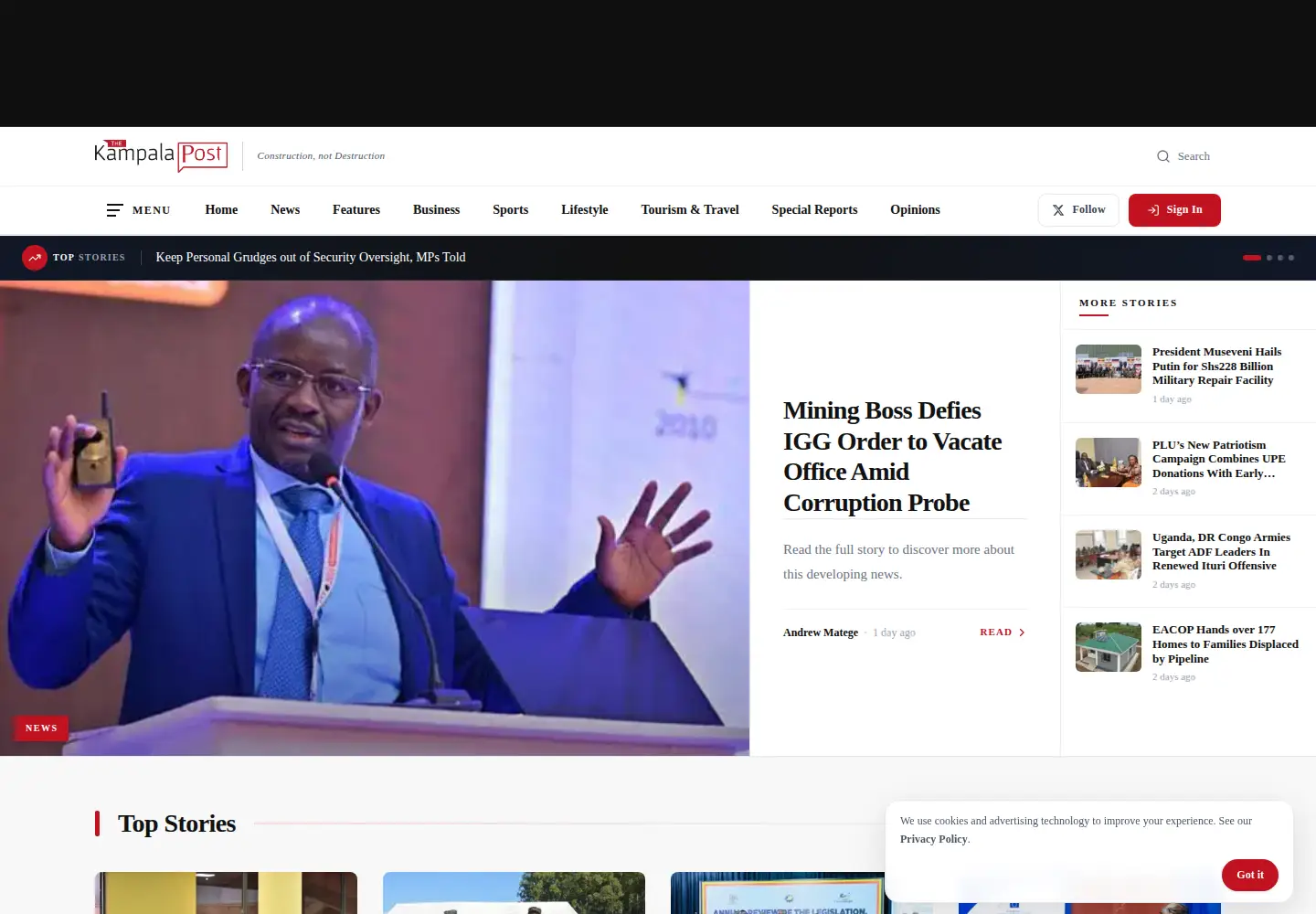1316x914 pixels.
Task: Open Tourism & Travel section
Action: coord(690,210)
